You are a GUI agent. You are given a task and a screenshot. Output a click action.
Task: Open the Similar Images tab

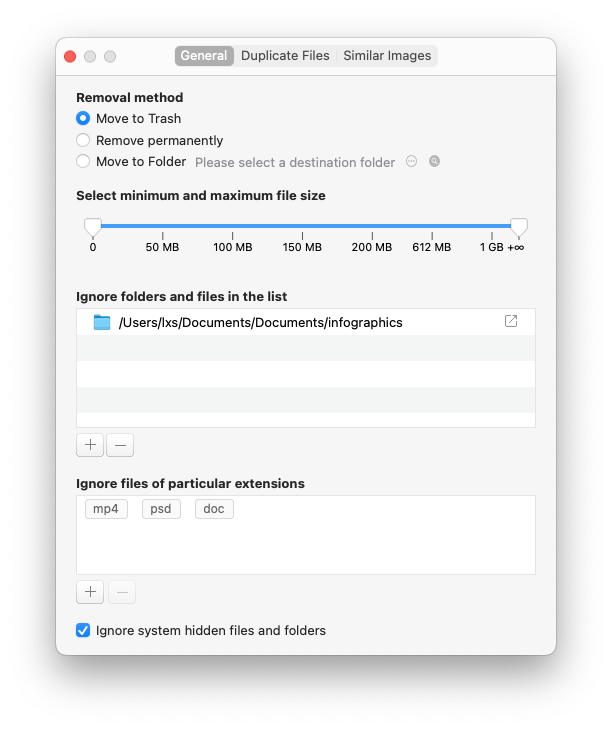(387, 56)
